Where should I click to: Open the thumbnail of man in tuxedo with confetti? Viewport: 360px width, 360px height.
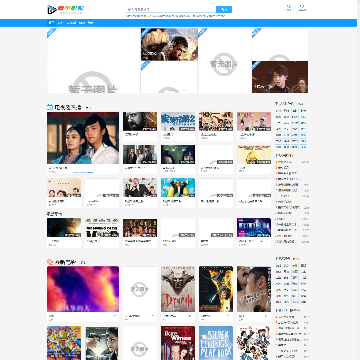[140, 187]
